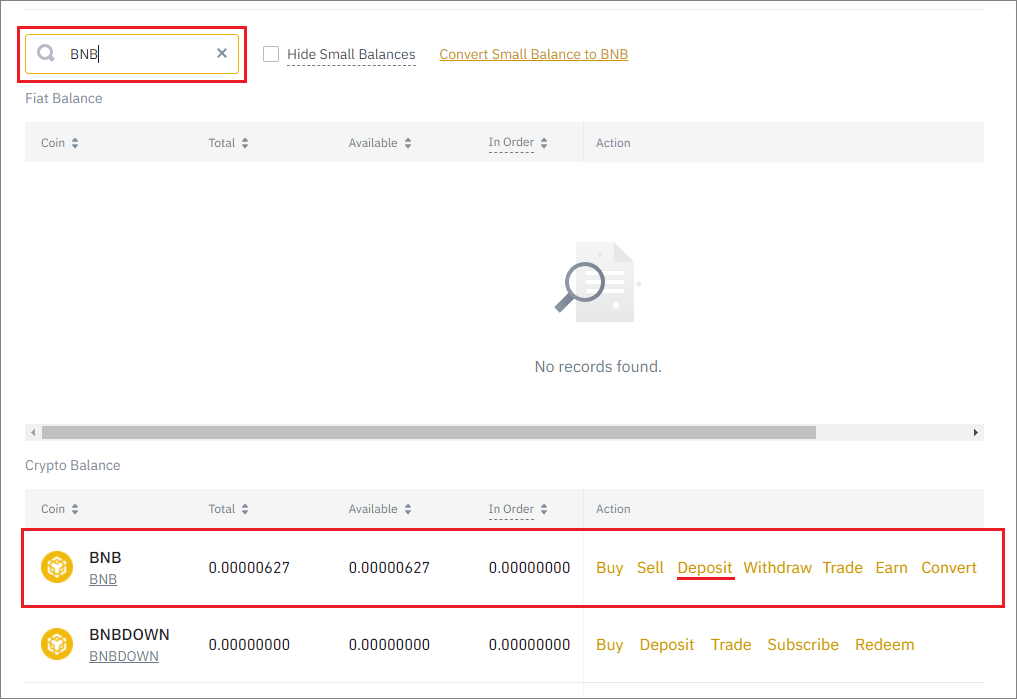This screenshot has height=699, width=1017.
Task: Focus the coin search field
Action: pyautogui.click(x=132, y=54)
